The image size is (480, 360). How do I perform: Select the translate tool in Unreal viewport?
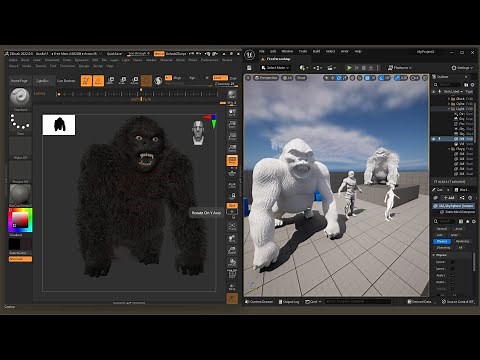point(332,78)
